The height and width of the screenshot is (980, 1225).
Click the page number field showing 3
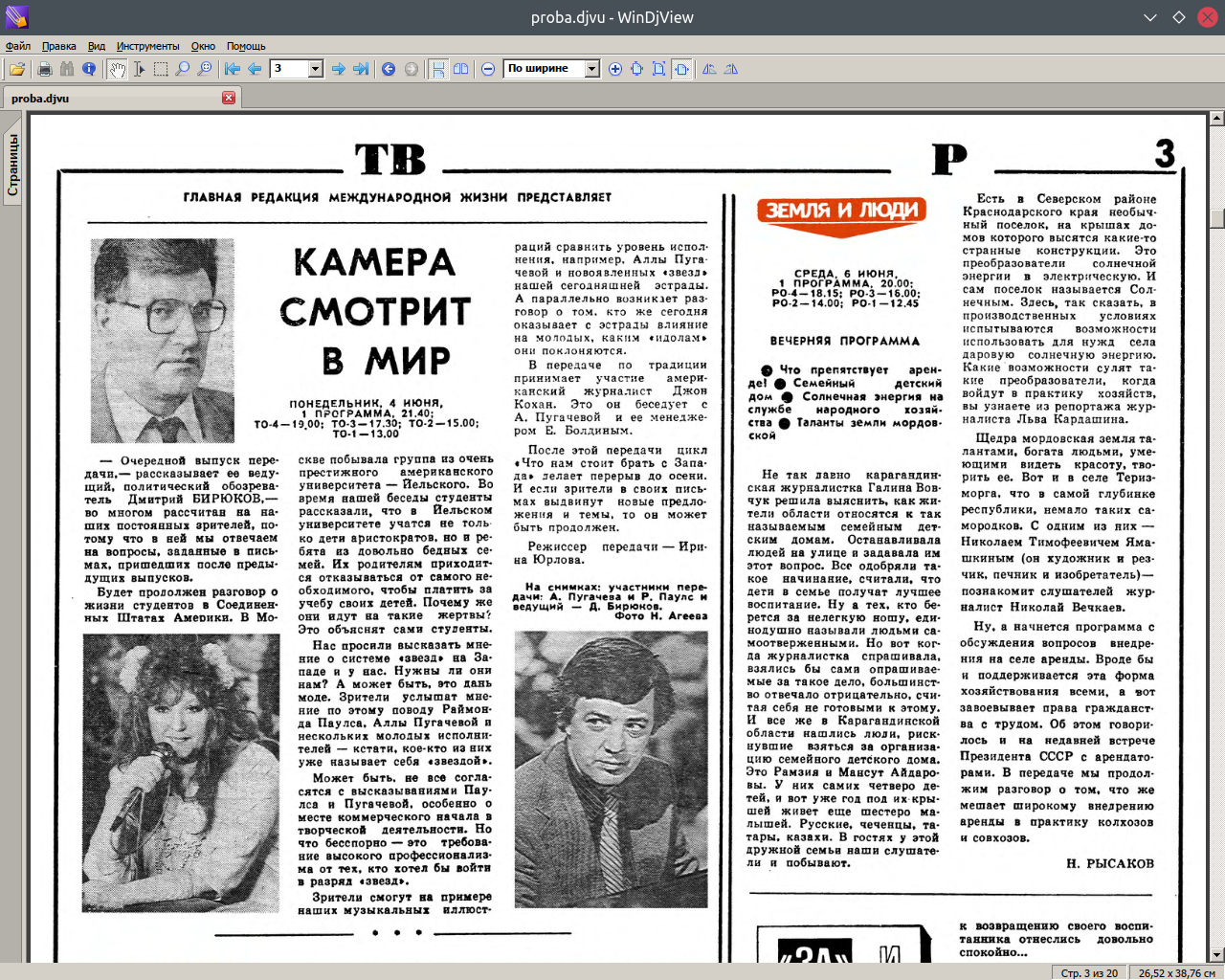[290, 69]
